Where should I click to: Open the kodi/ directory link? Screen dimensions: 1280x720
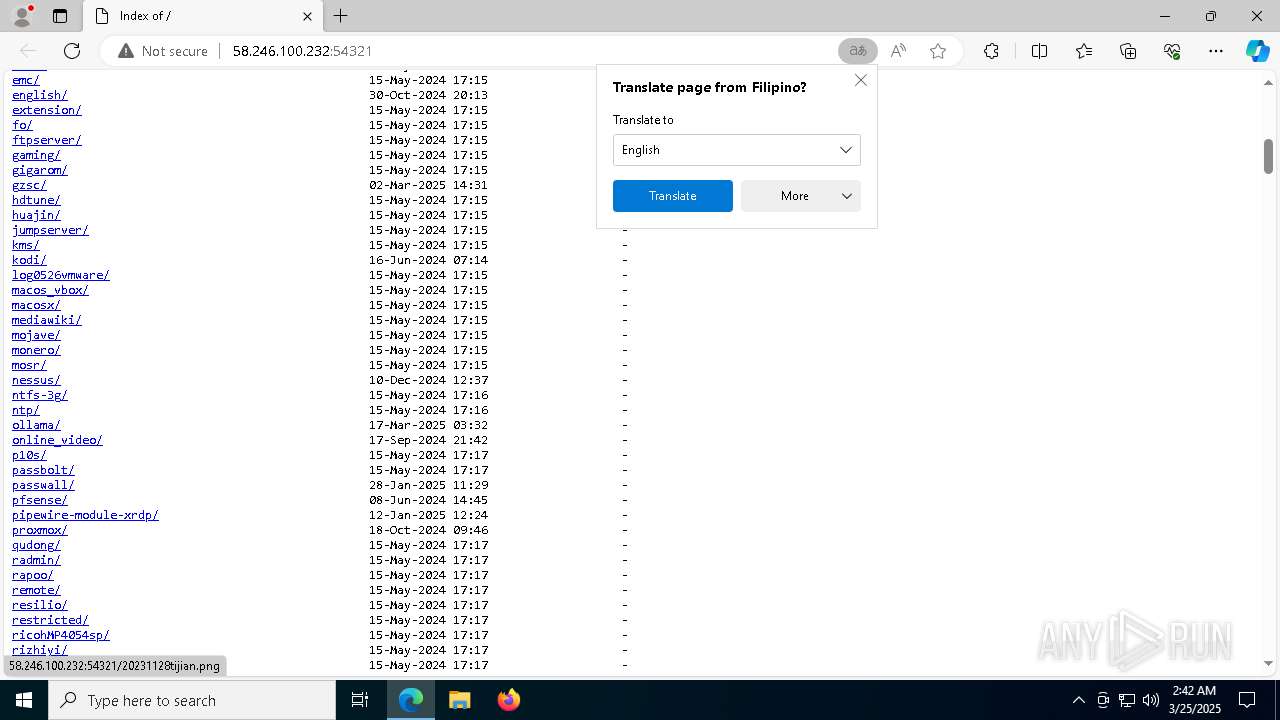tap(29, 260)
